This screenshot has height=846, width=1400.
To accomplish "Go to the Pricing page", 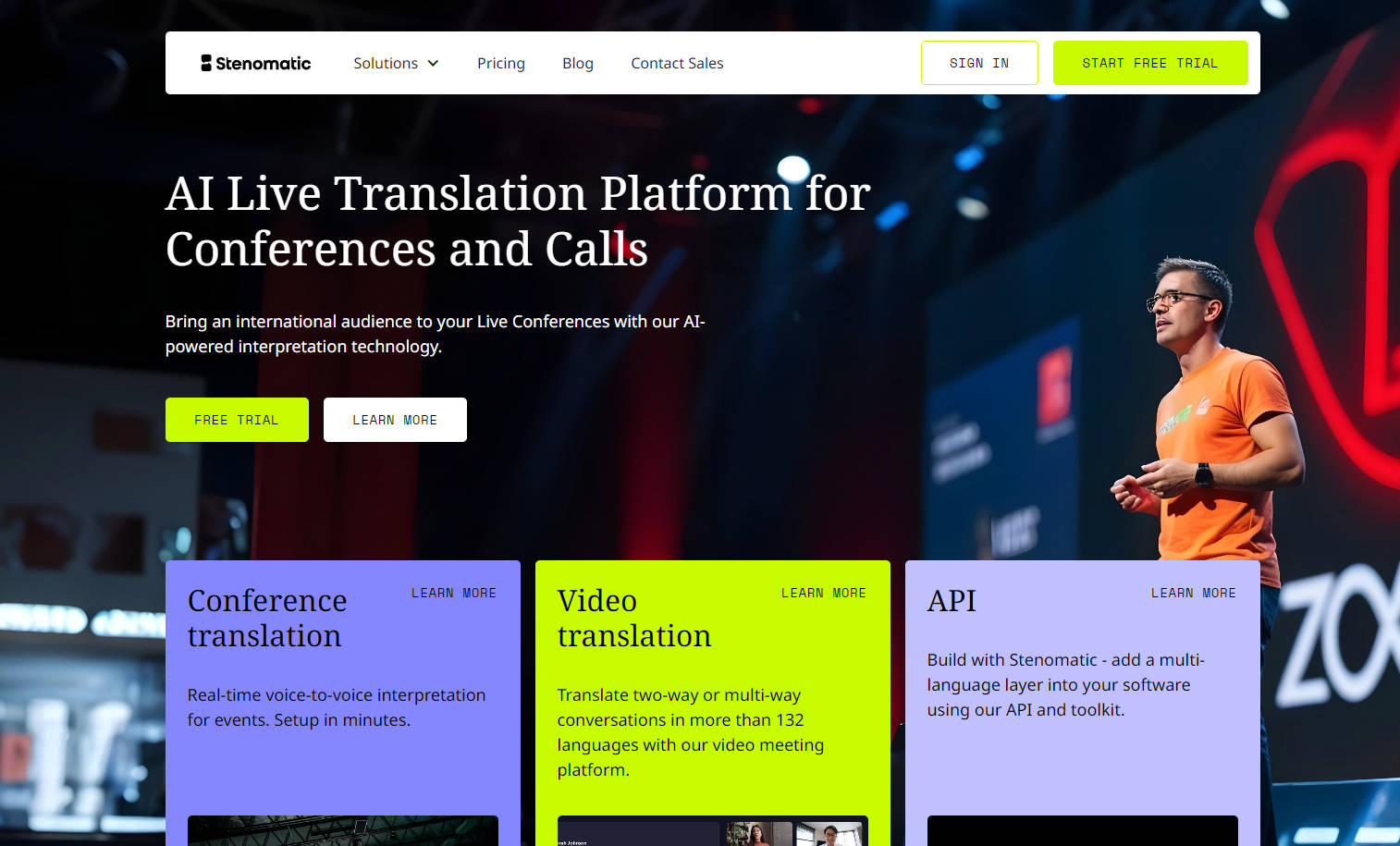I will tap(500, 64).
